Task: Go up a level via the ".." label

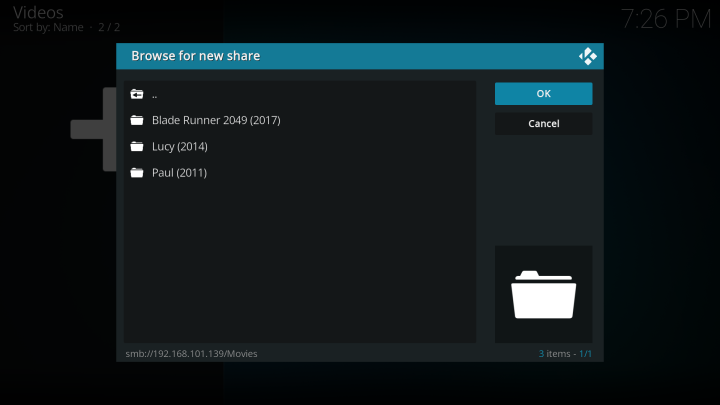Action: click(155, 95)
